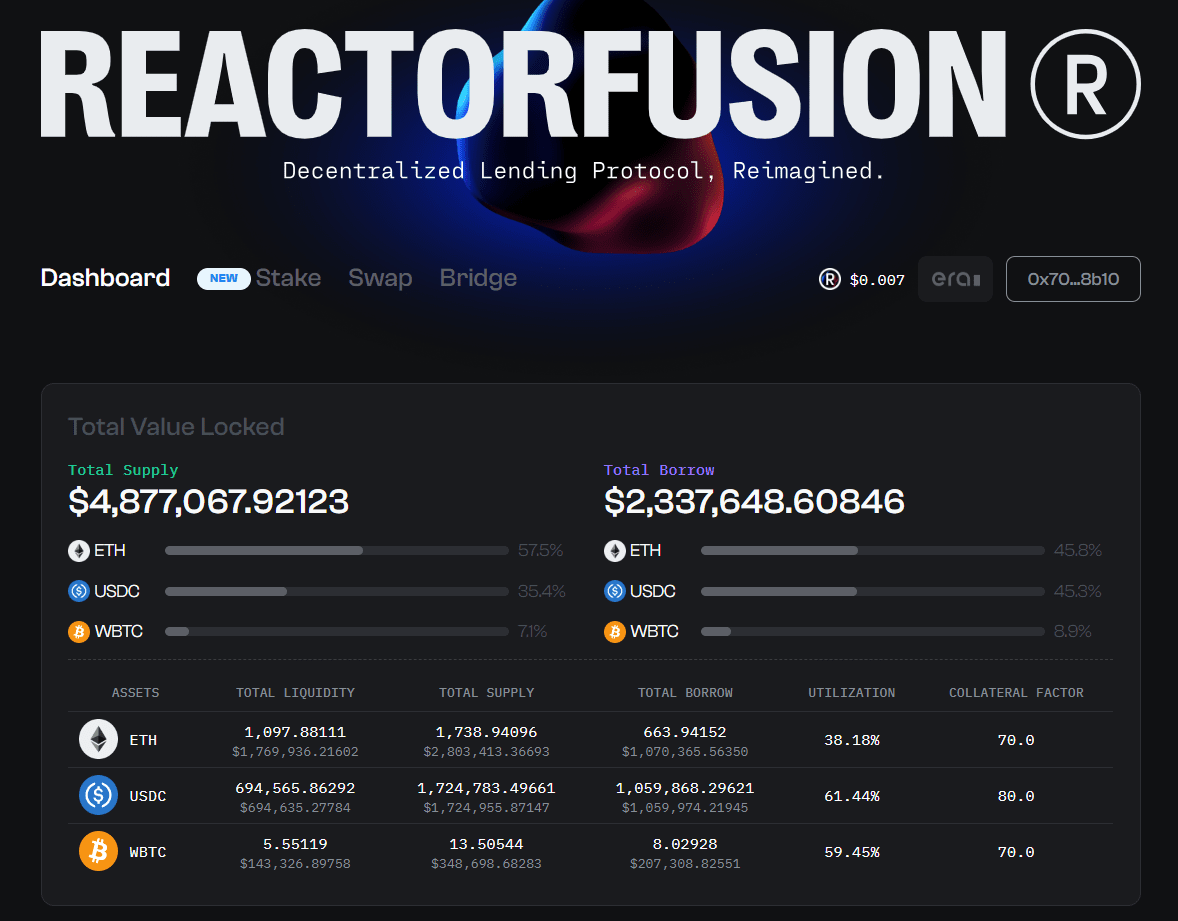Click the ETH supply share progress bar
The height and width of the screenshot is (921, 1178).
point(337,551)
